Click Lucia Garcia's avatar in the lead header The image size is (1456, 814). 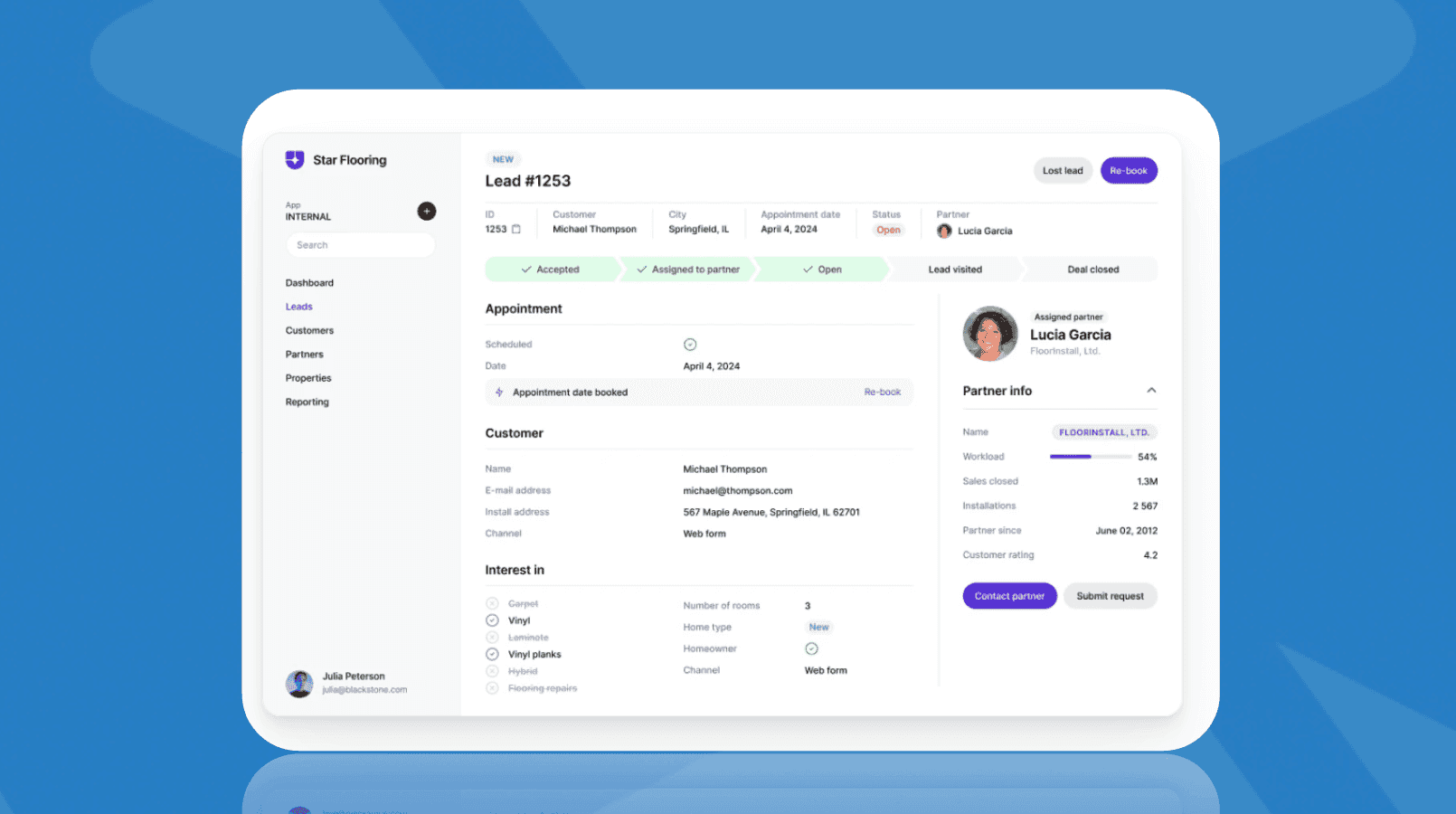944,231
